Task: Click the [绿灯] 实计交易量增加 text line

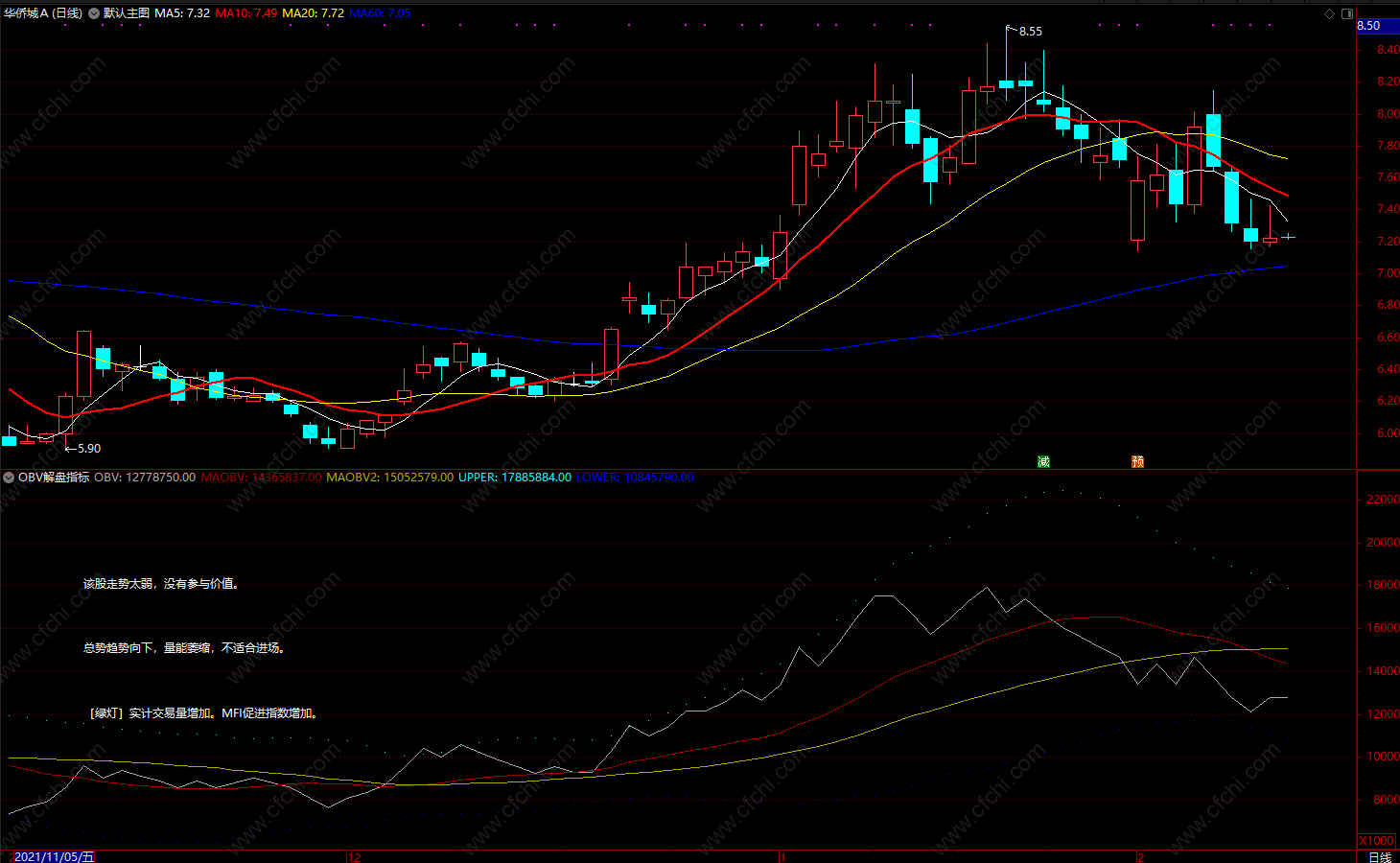Action: (x=204, y=712)
